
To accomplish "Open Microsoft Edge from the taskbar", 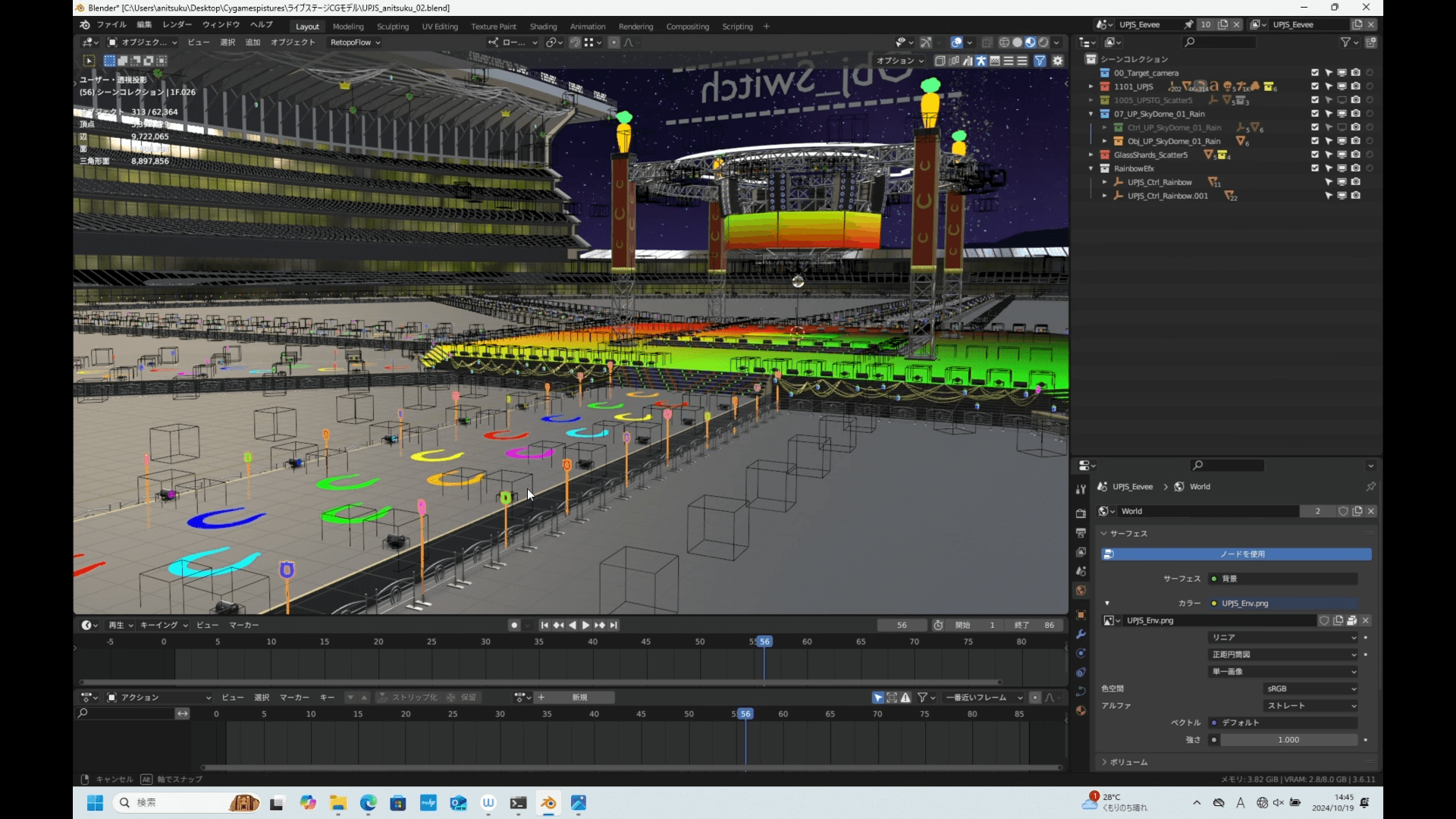I will (368, 803).
